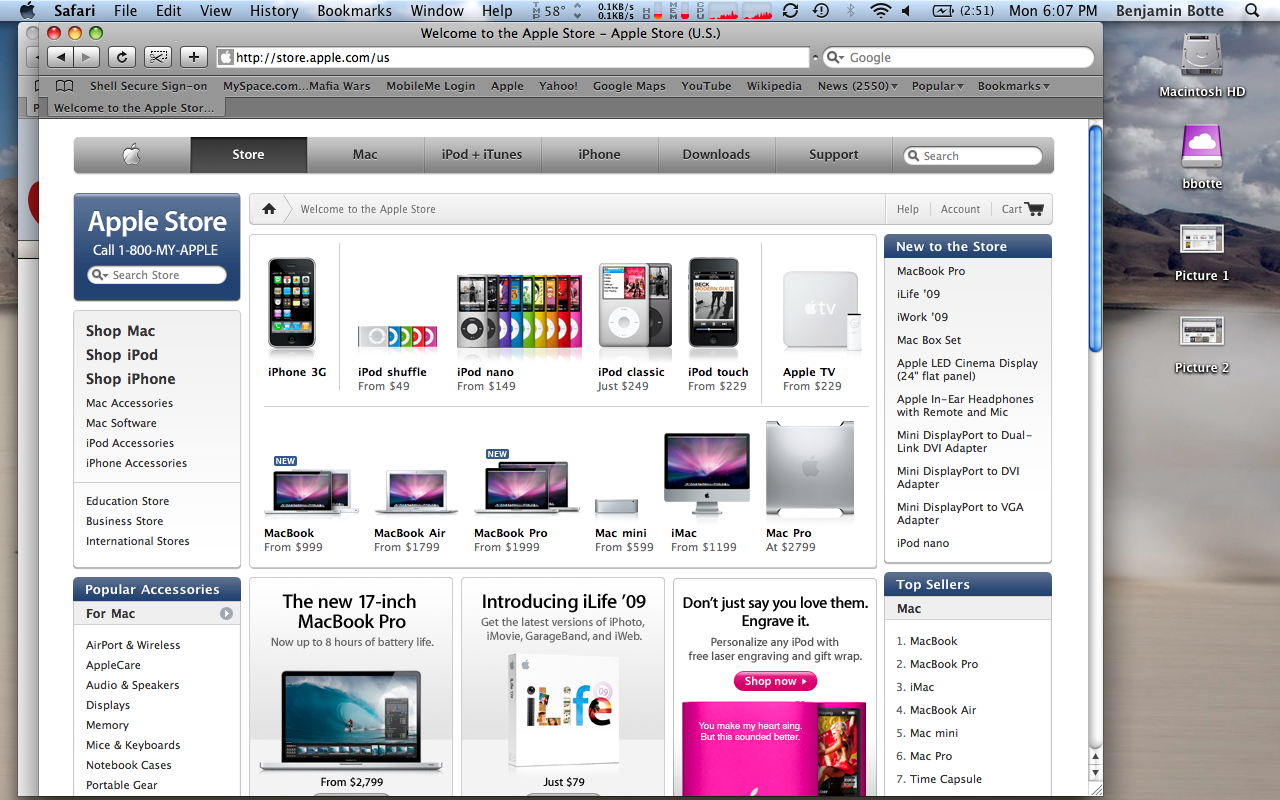Open the Time Machine menu bar icon
This screenshot has height=800, width=1280.
pyautogui.click(x=820, y=11)
